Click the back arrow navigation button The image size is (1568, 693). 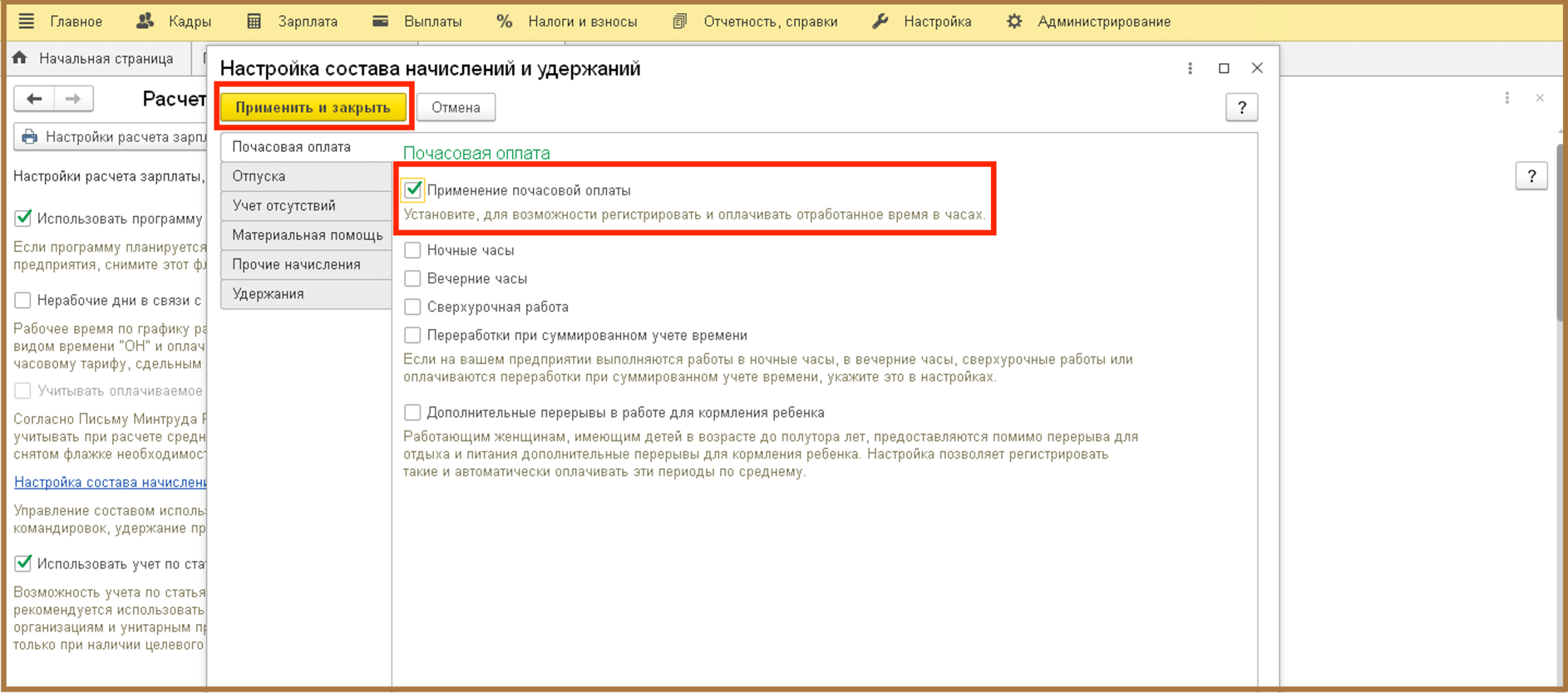tap(34, 99)
